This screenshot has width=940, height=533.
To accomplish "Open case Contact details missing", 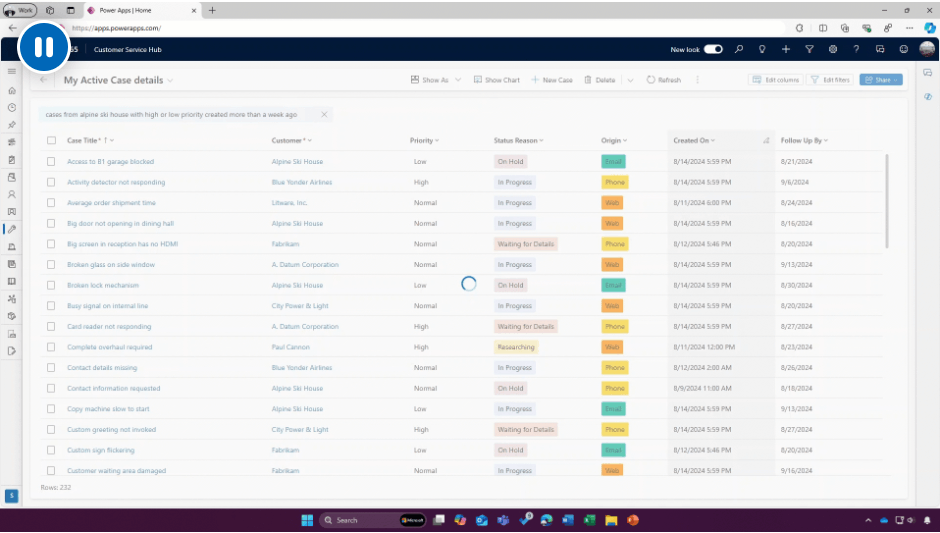I will (x=102, y=368).
